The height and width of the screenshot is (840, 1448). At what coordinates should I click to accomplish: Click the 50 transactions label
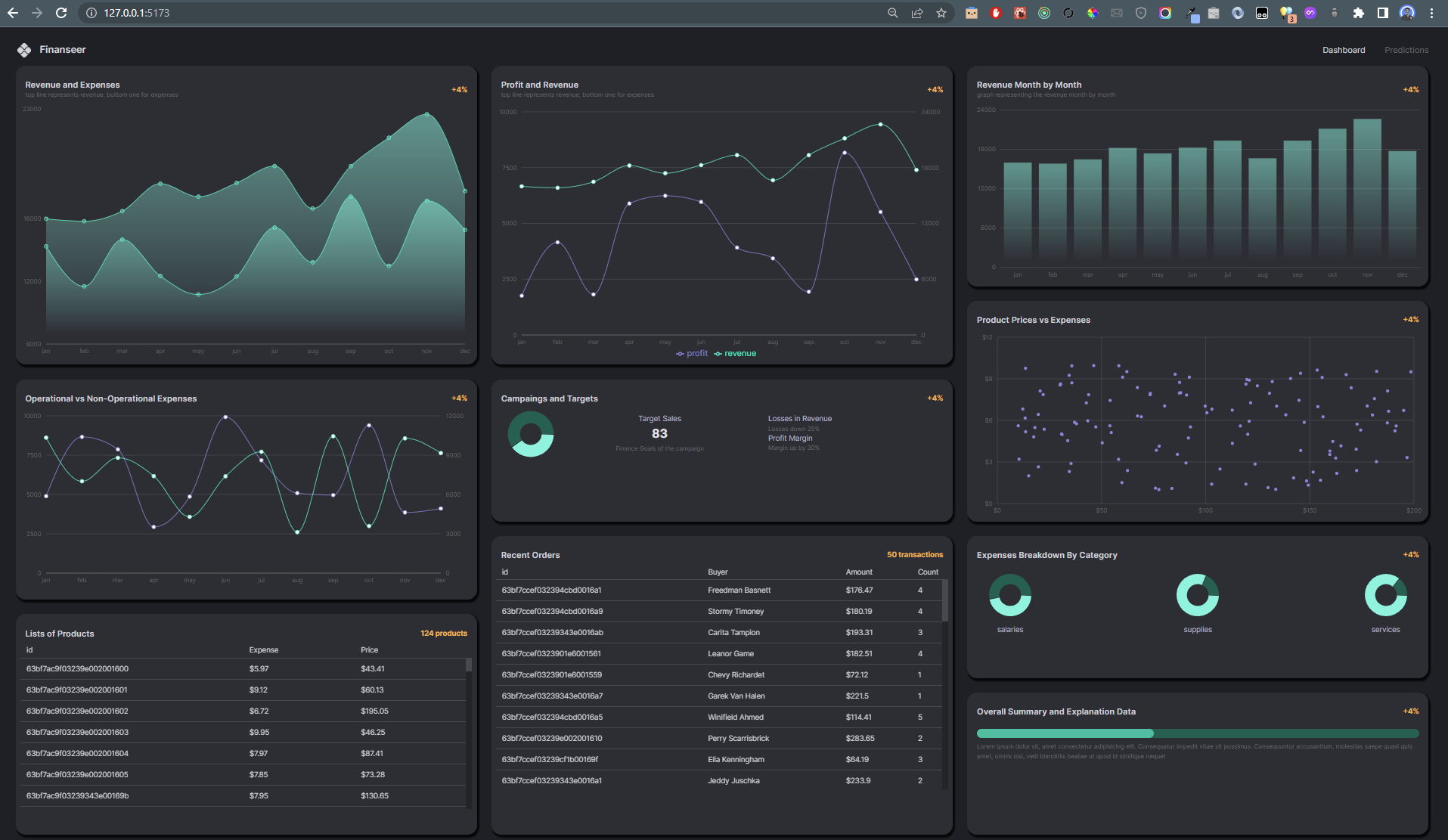click(915, 554)
